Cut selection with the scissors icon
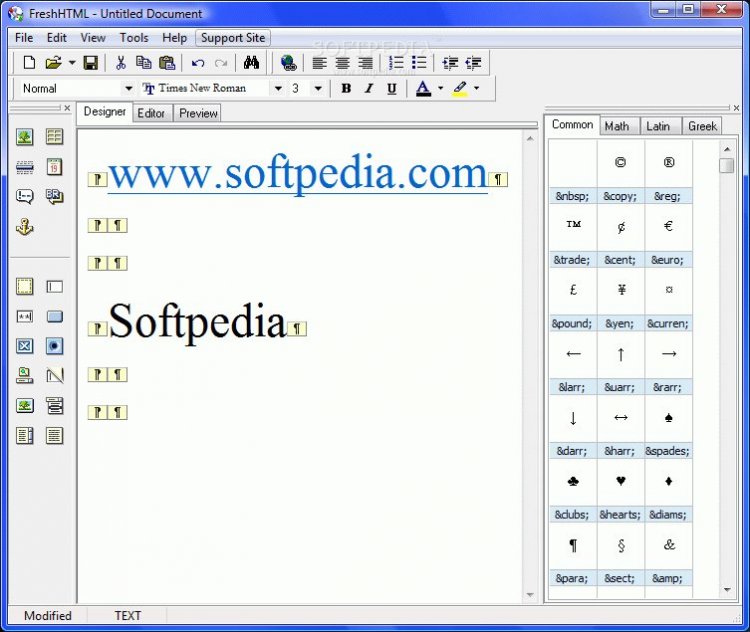This screenshot has width=750, height=632. pyautogui.click(x=121, y=63)
